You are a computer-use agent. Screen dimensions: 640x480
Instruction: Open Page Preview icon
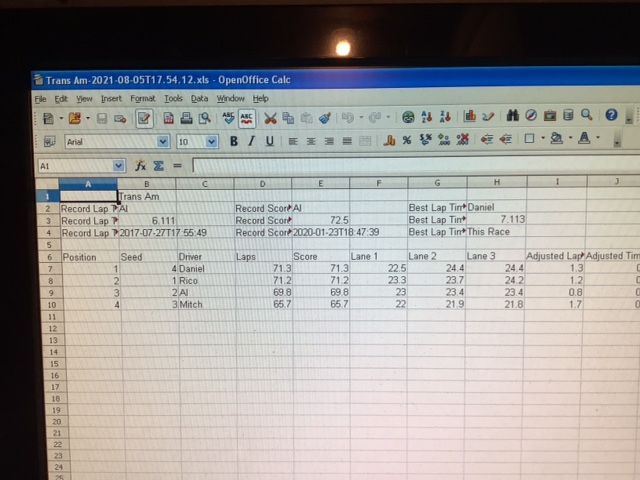click(204, 118)
